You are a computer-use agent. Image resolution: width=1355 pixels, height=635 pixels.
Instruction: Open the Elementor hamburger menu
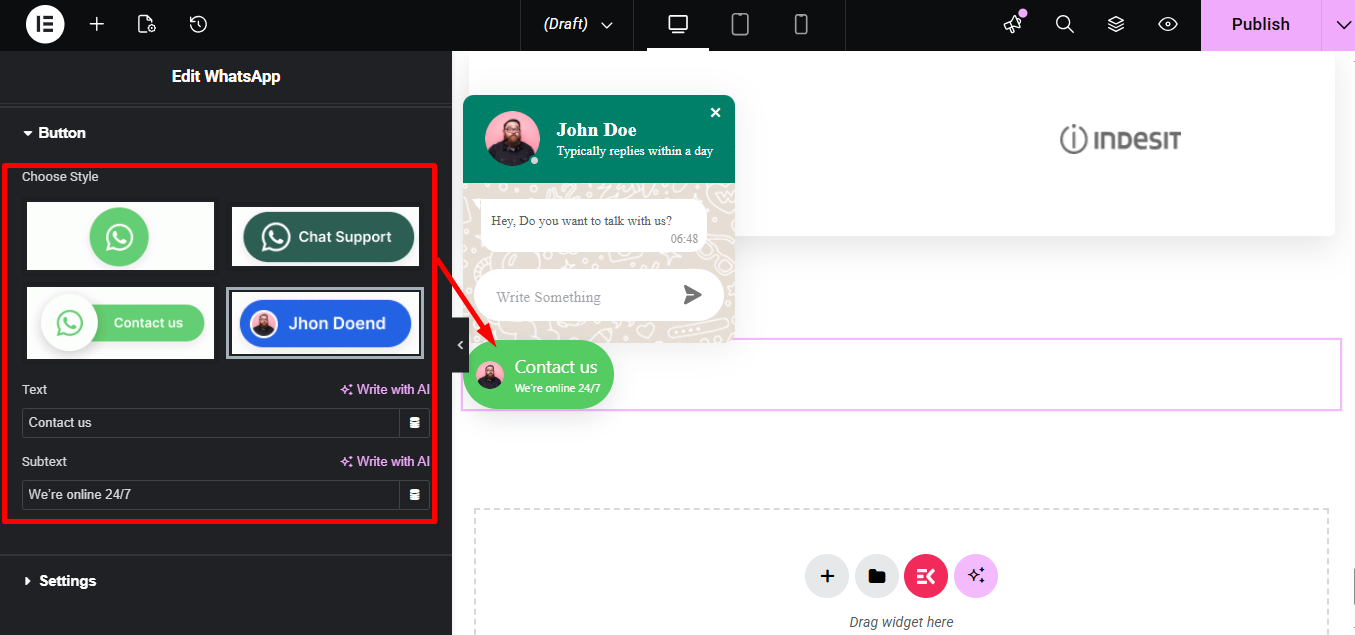(44, 24)
